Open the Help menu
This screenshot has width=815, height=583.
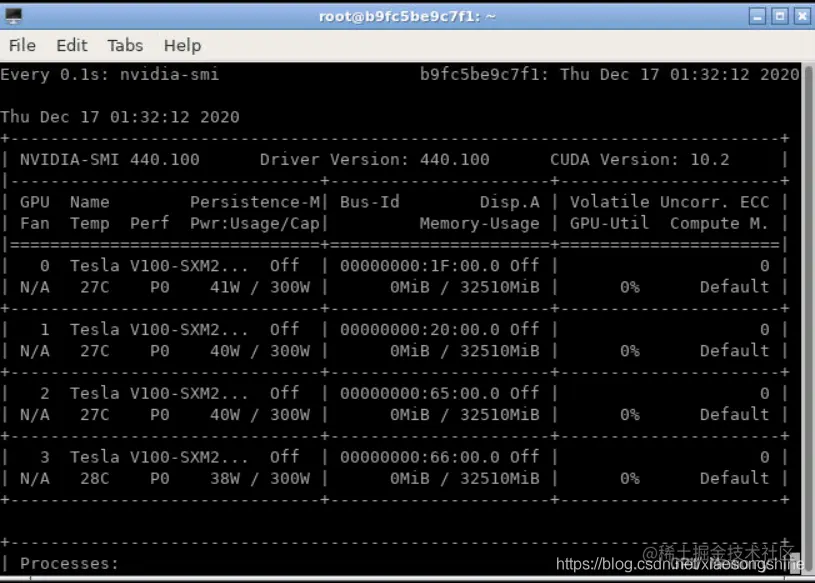(182, 46)
